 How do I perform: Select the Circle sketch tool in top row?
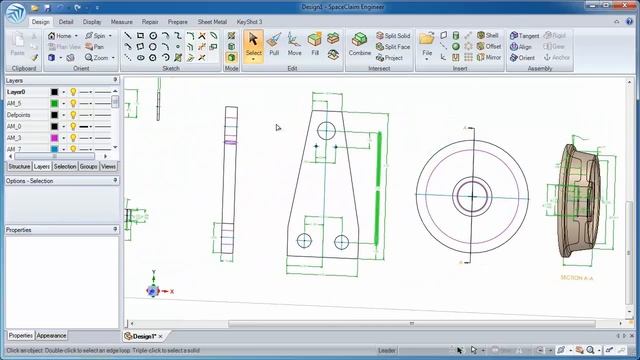click(153, 36)
